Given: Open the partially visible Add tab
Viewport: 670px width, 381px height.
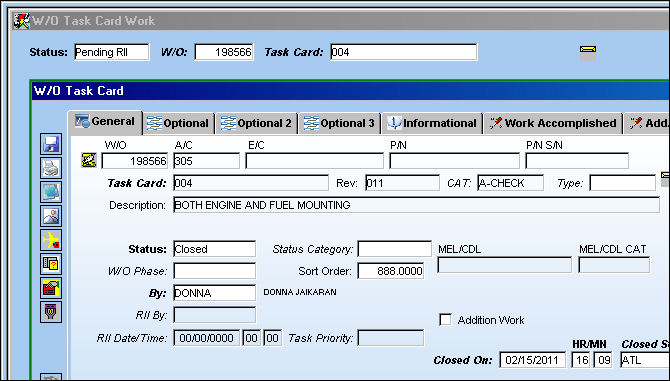Looking at the screenshot, I should 647,123.
